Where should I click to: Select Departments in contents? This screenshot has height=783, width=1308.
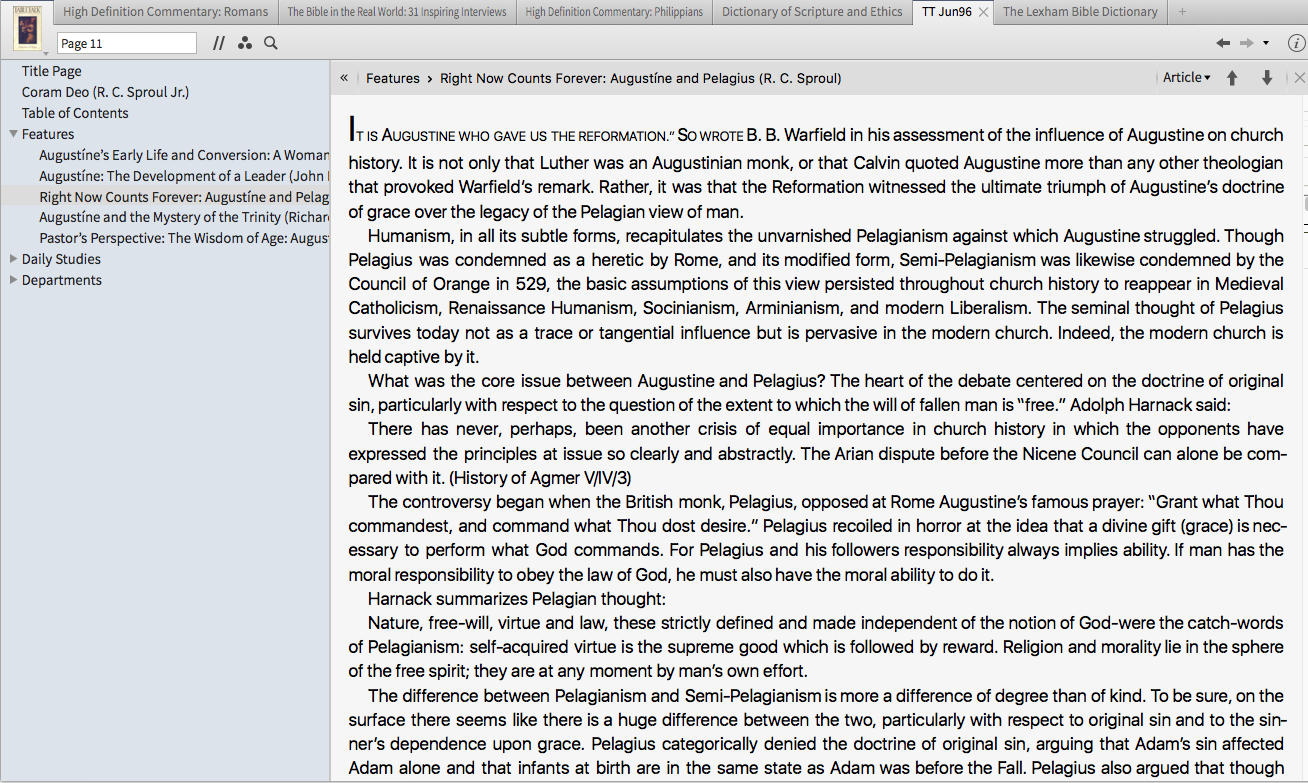pos(62,280)
